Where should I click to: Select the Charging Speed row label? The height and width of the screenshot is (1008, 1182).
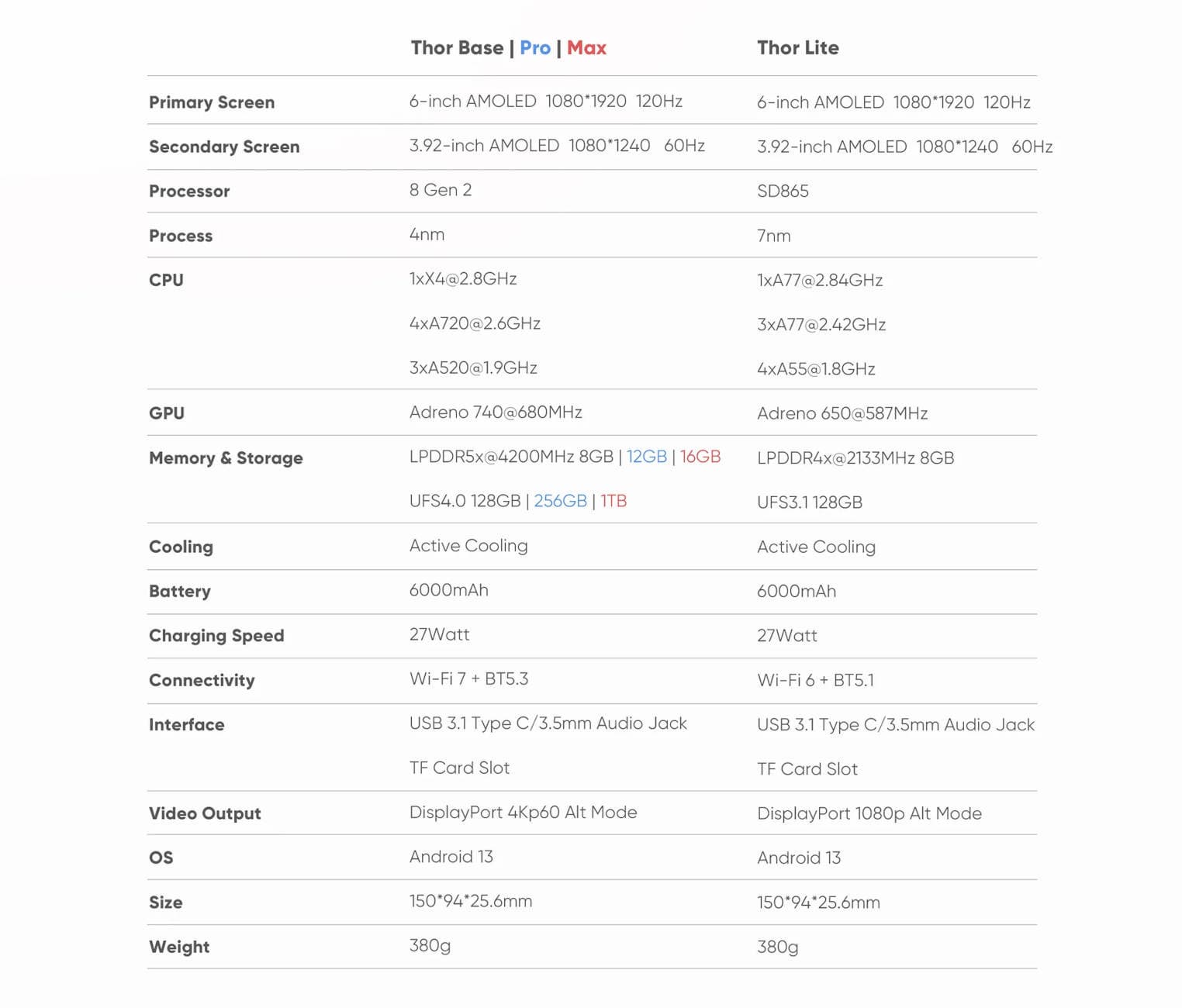pyautogui.click(x=216, y=636)
